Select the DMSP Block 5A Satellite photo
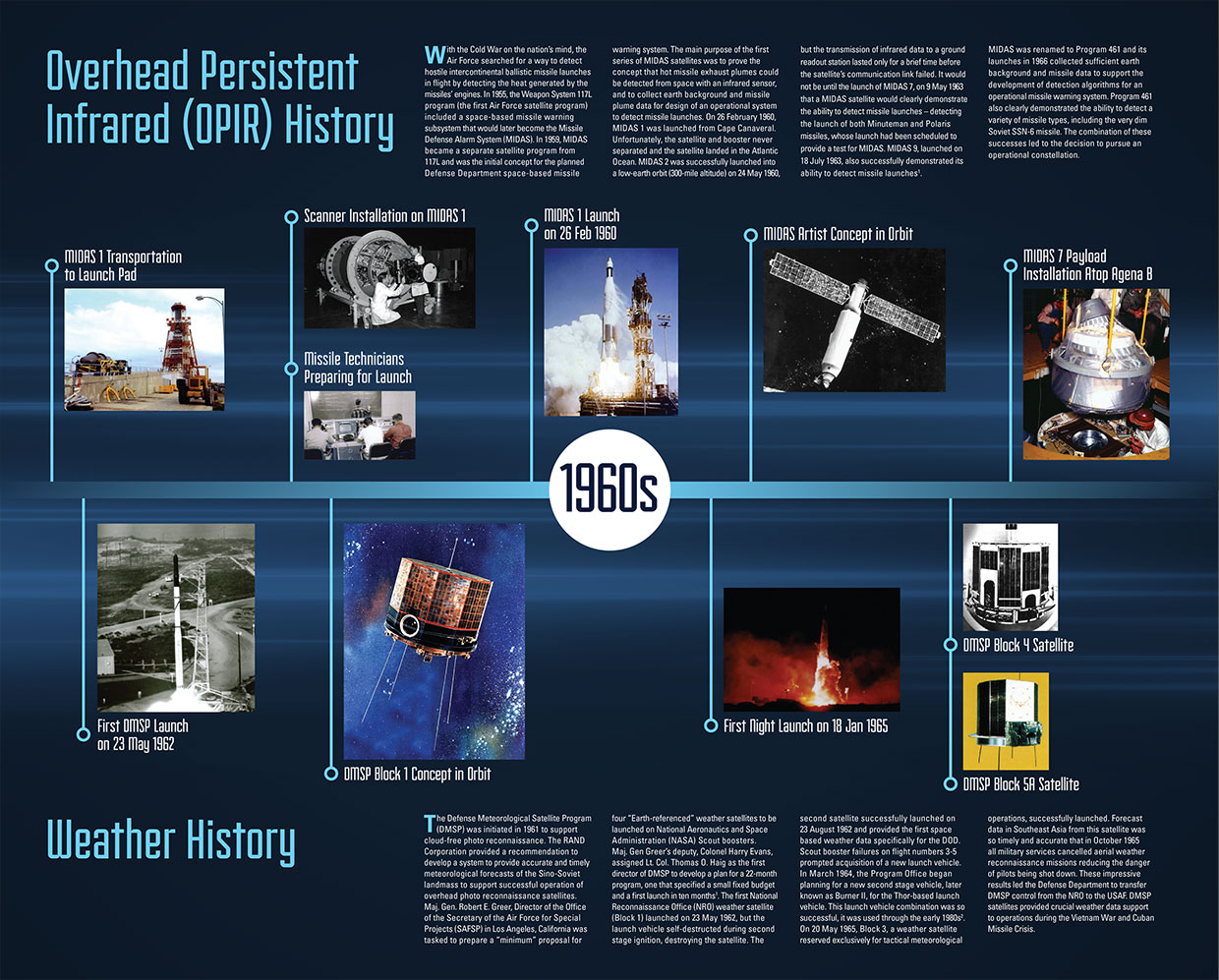1219x980 pixels. click(1006, 721)
